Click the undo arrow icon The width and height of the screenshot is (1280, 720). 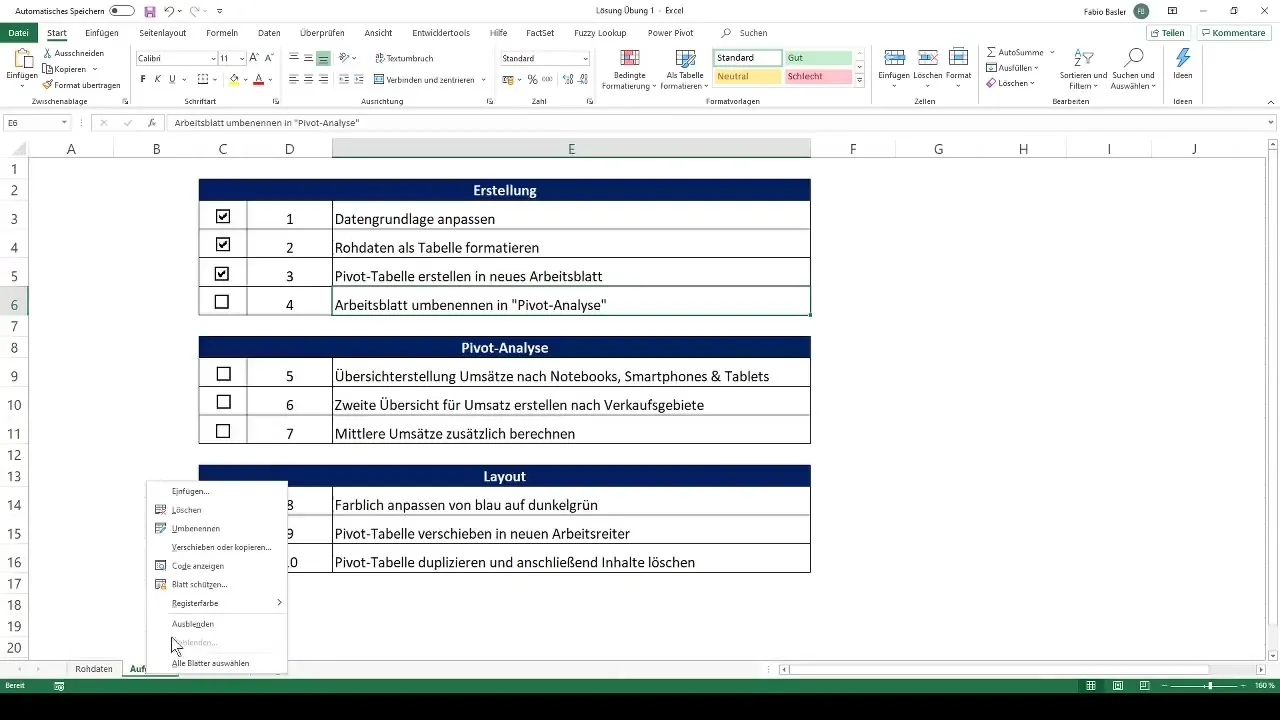[x=169, y=11]
